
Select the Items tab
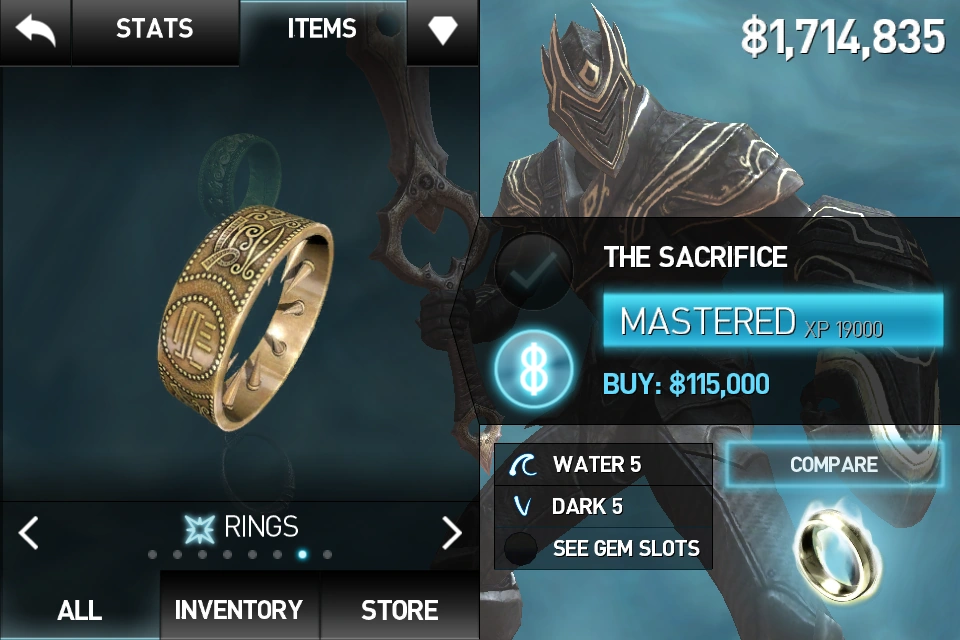click(322, 29)
